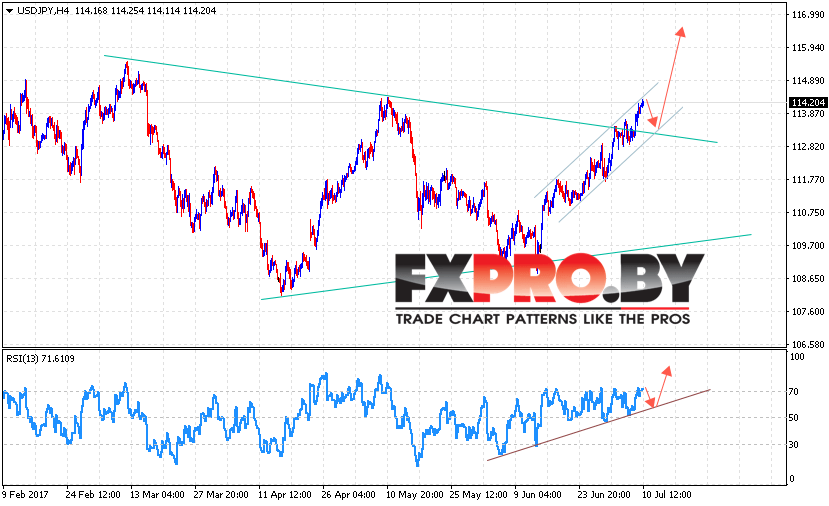829x506 pixels.
Task: Click price axis value 113.870
Action: click(808, 113)
